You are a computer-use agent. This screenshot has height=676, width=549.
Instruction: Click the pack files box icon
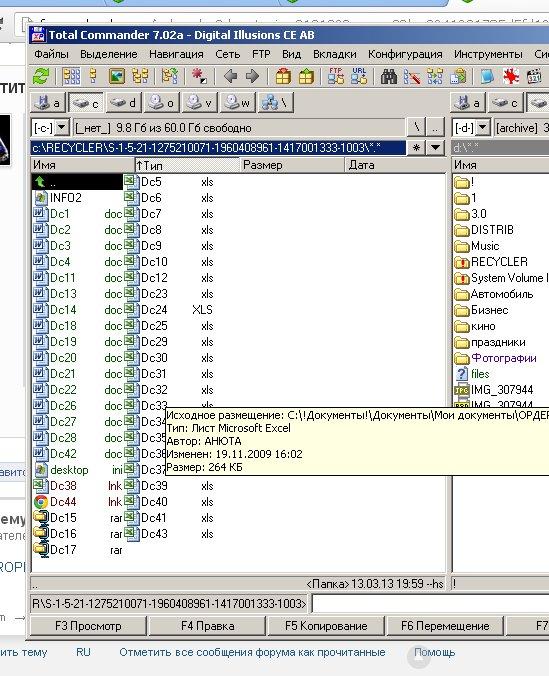coord(283,77)
